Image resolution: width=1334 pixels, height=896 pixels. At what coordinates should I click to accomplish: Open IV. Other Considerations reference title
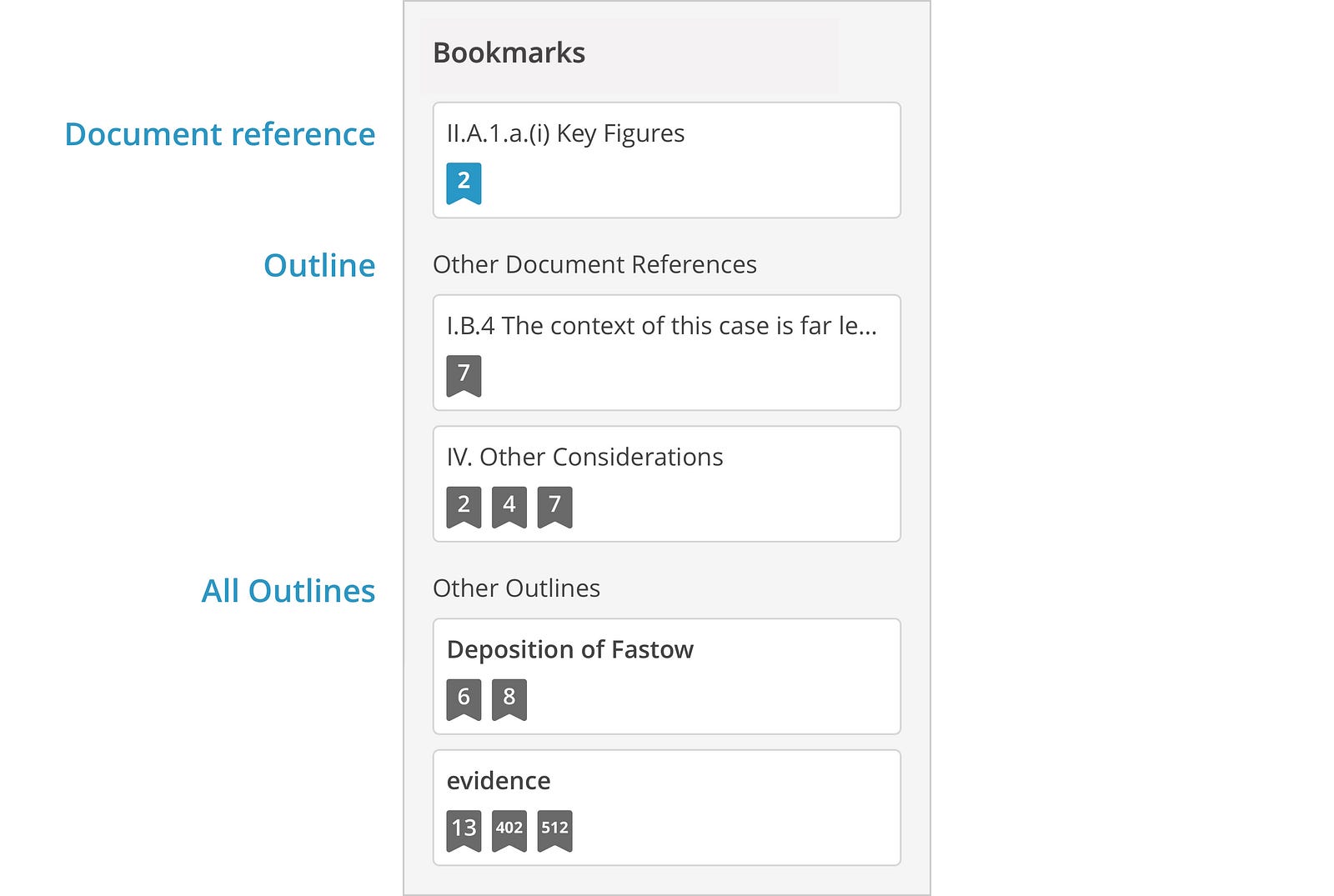coord(584,457)
